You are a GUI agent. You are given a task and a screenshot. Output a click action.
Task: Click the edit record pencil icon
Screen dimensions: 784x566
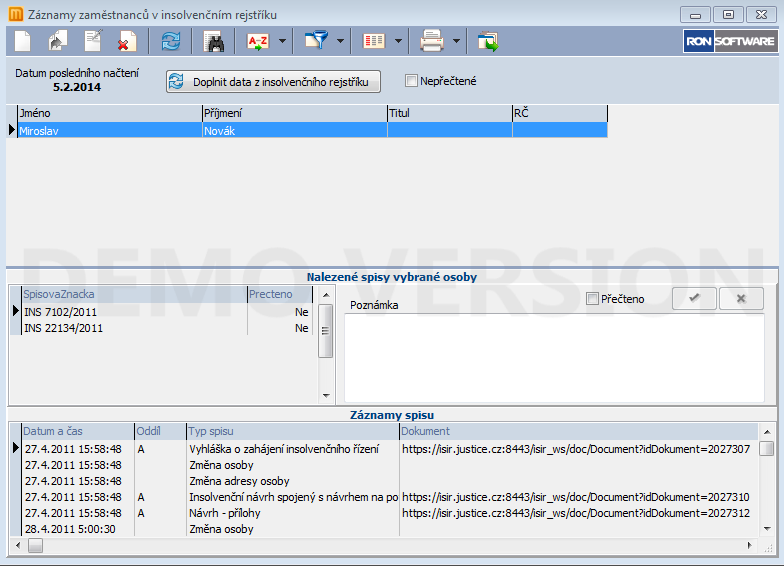click(x=93, y=41)
